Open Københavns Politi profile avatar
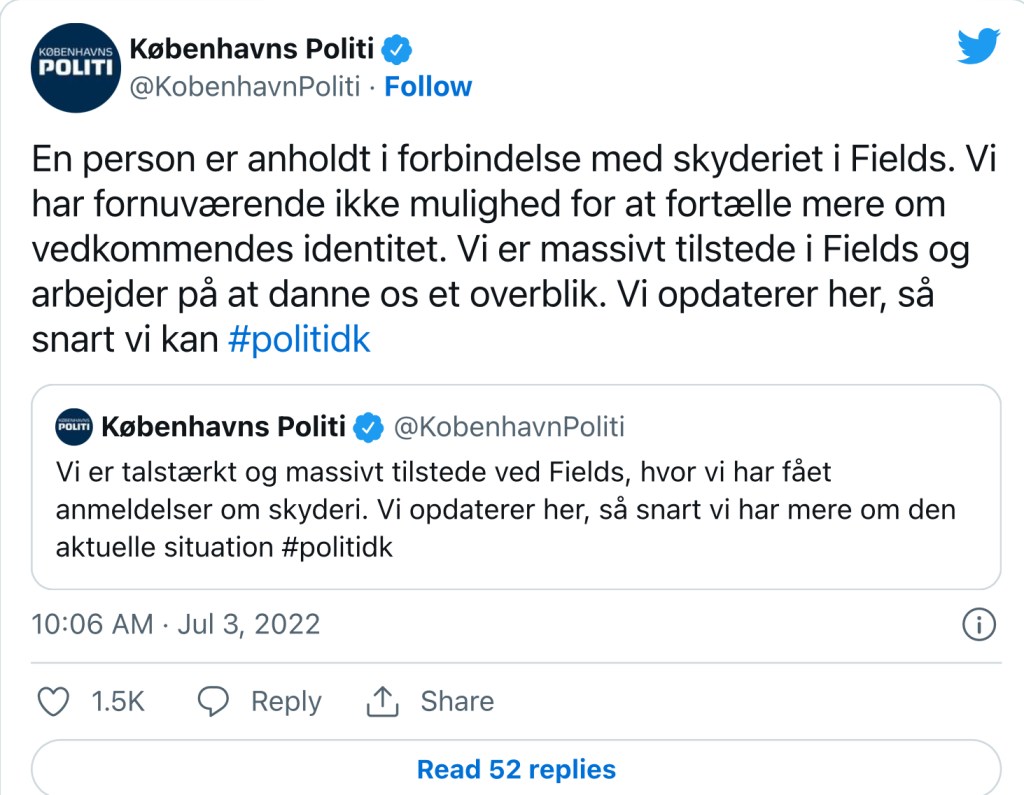The image size is (1024, 795). coord(76,68)
